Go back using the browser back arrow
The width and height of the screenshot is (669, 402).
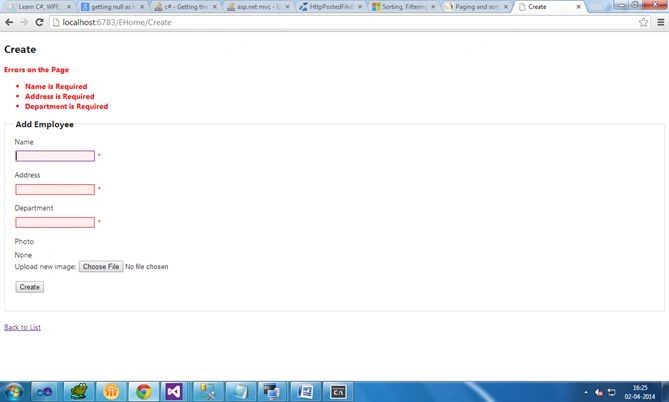point(9,22)
